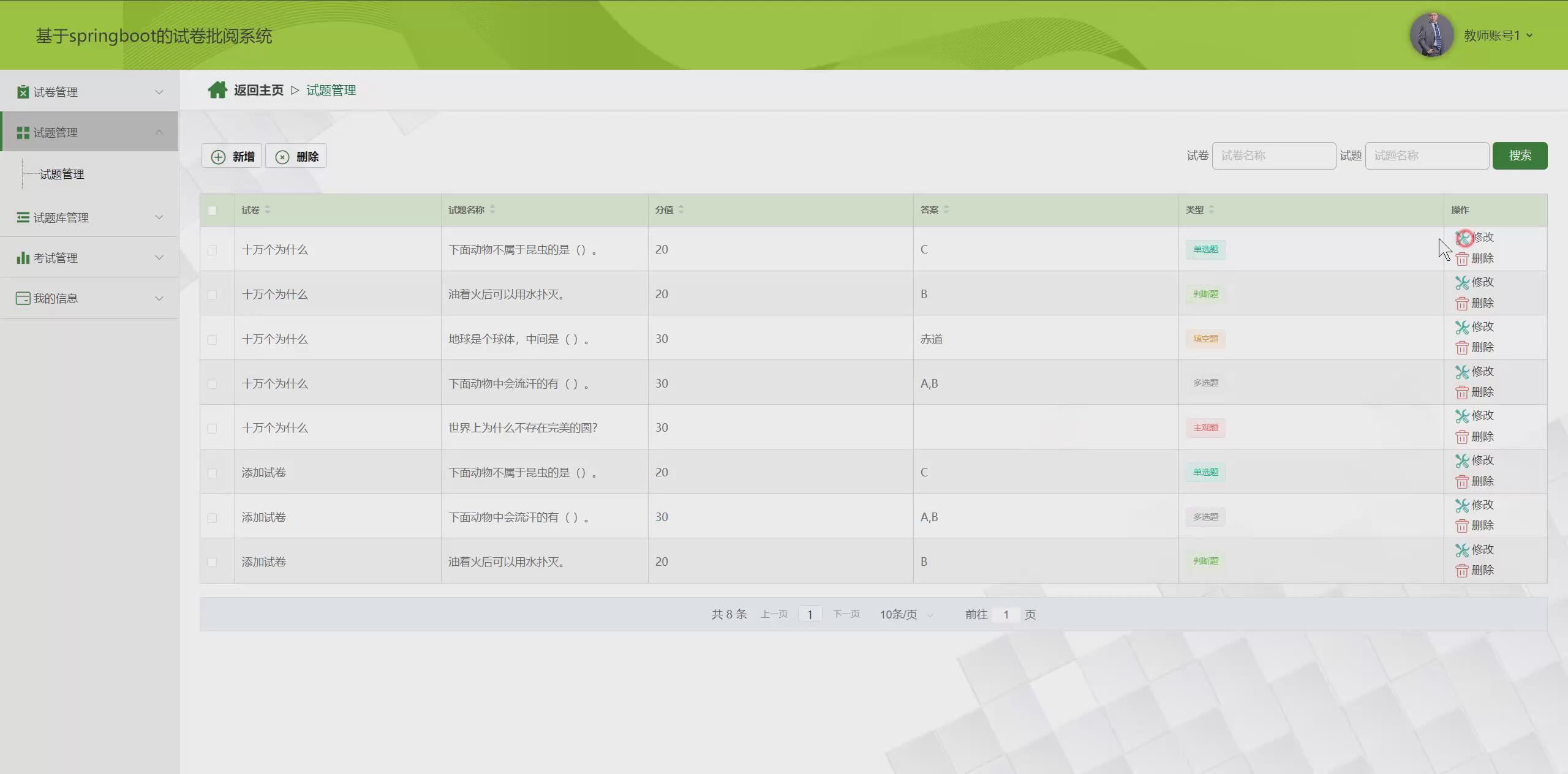Click trash delete icon for 地球是个球体 question
1568x774 pixels.
(x=1462, y=348)
